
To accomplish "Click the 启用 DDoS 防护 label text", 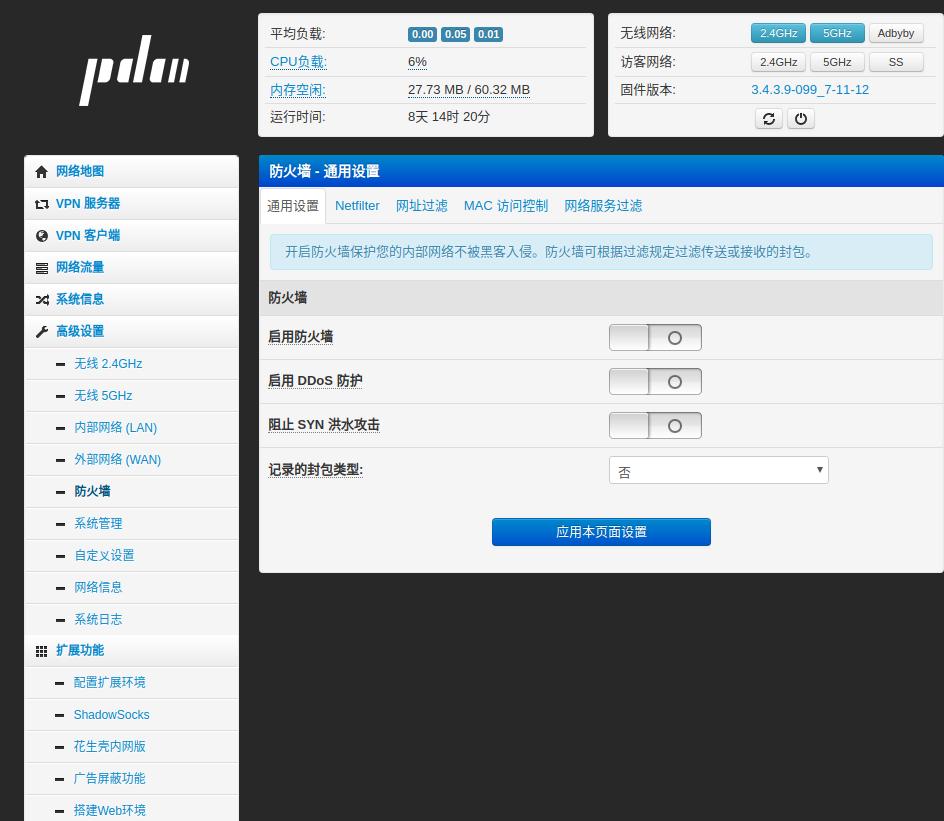I will [x=315, y=381].
